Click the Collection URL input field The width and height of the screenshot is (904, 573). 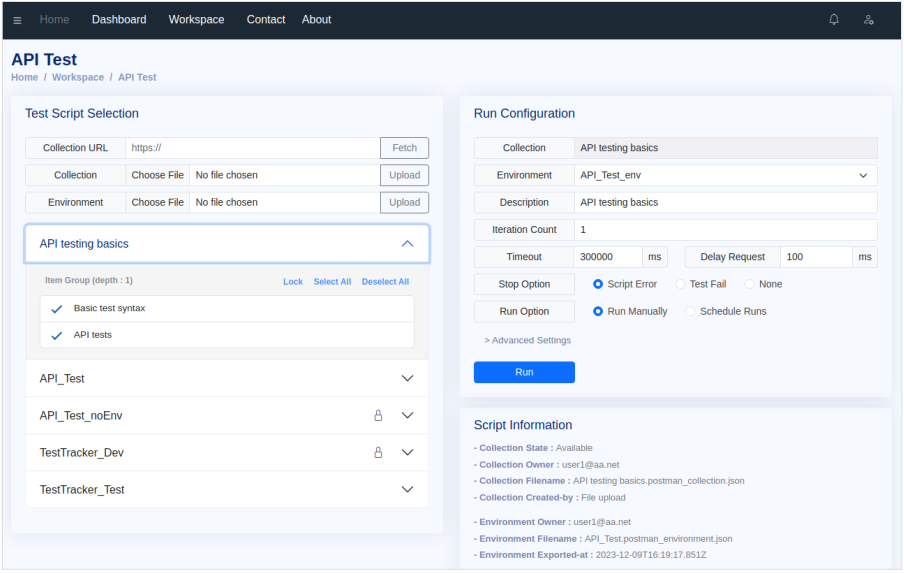[x=252, y=148]
